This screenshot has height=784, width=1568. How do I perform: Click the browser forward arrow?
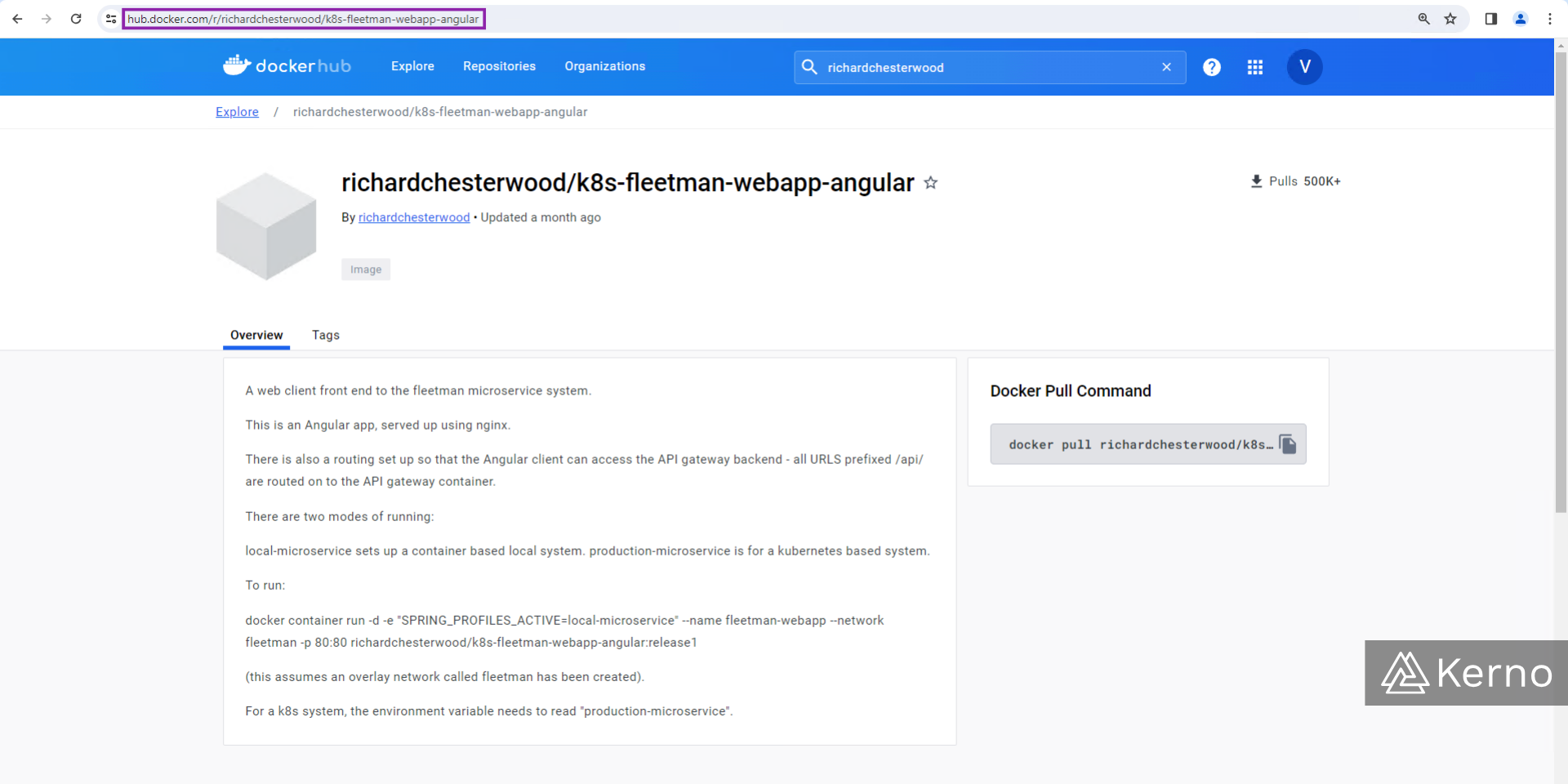47,19
